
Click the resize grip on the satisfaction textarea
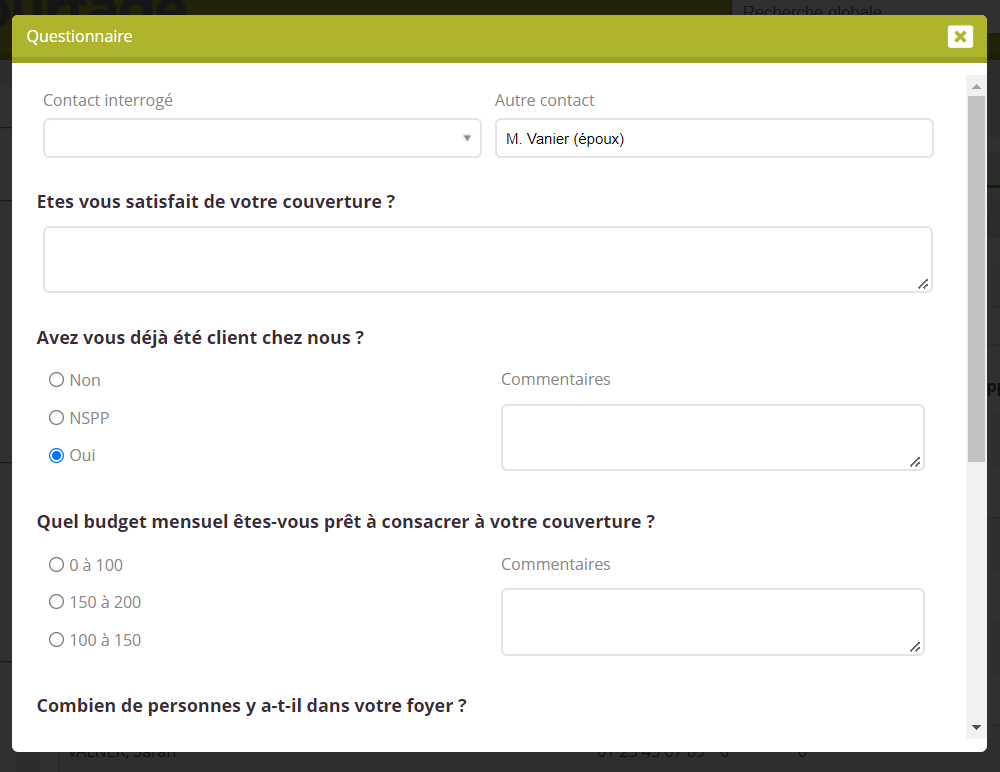click(922, 284)
